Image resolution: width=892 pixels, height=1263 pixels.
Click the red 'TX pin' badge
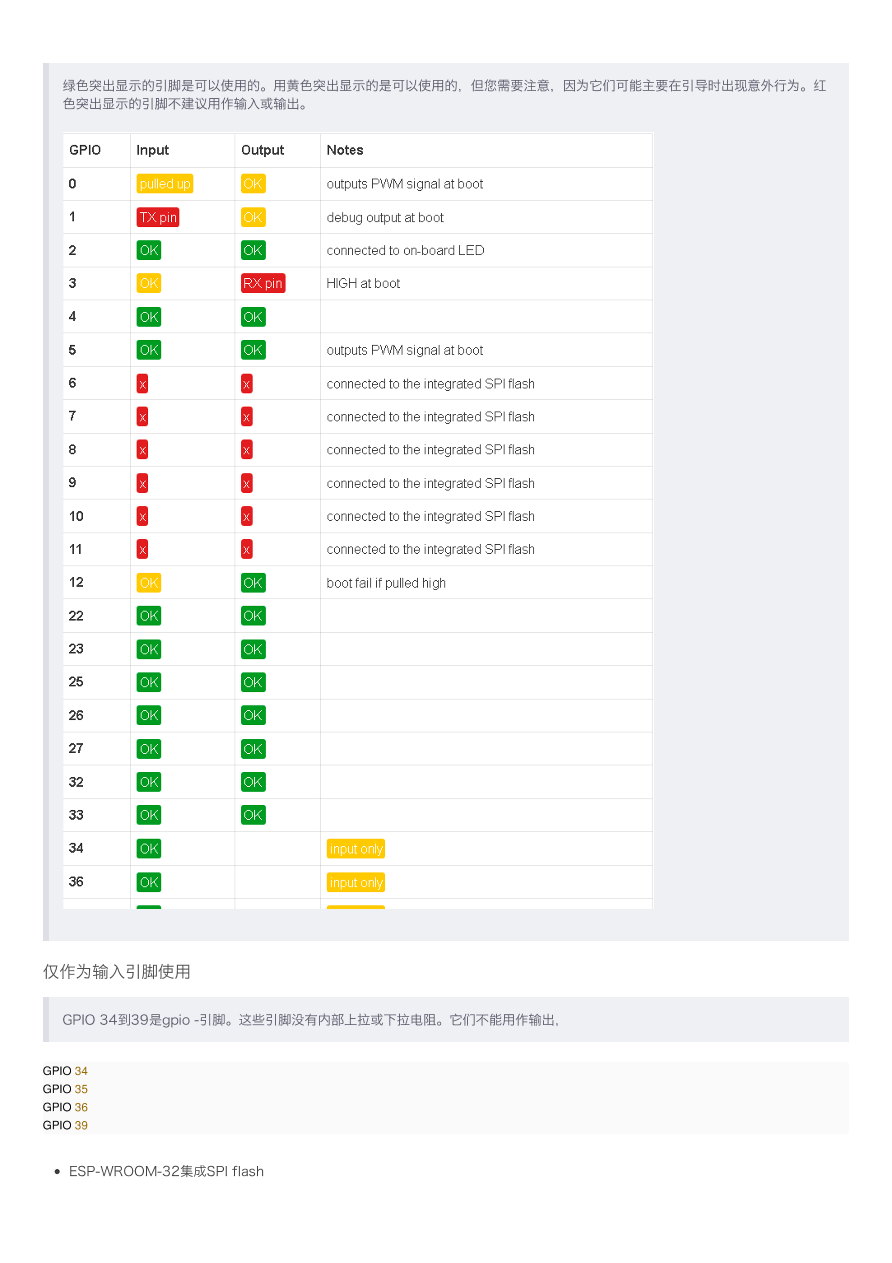pos(158,217)
